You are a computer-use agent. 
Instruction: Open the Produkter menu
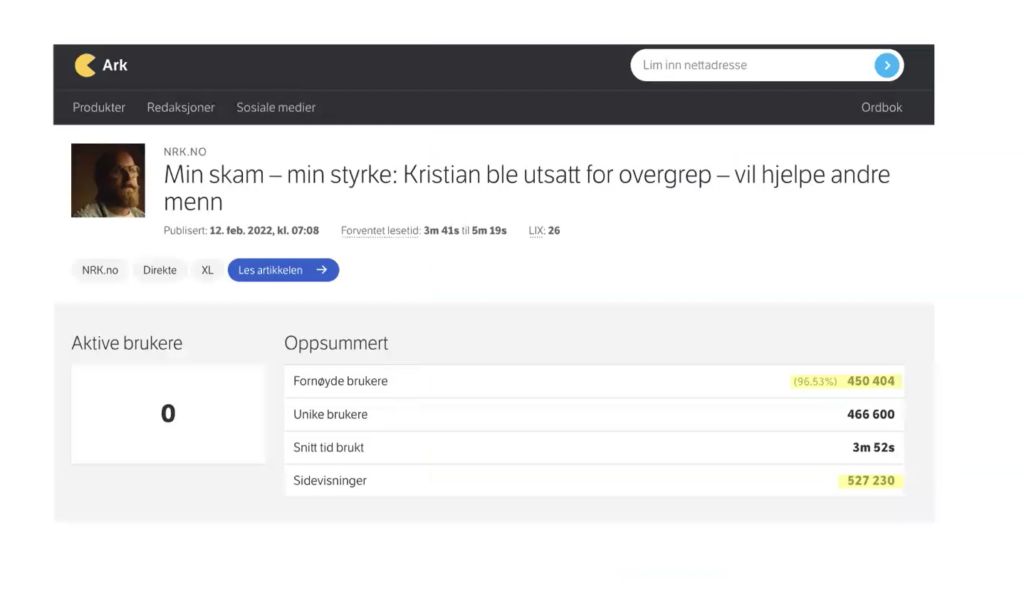click(x=99, y=108)
